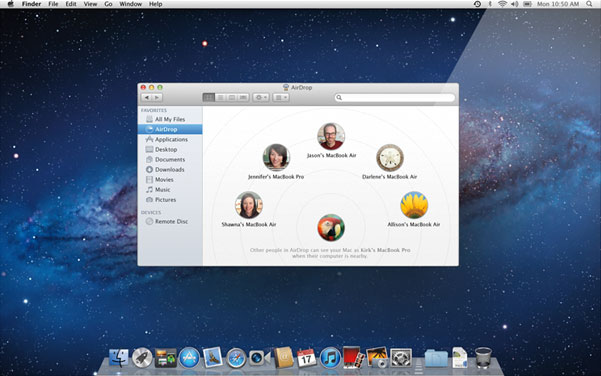Select Applications in the sidebar
601x376 pixels.
(170, 139)
